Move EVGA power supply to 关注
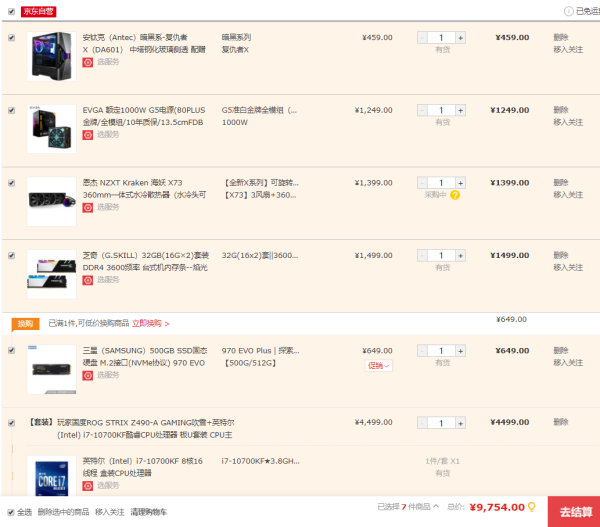Viewport: 600px width, 527px height. 568,122
